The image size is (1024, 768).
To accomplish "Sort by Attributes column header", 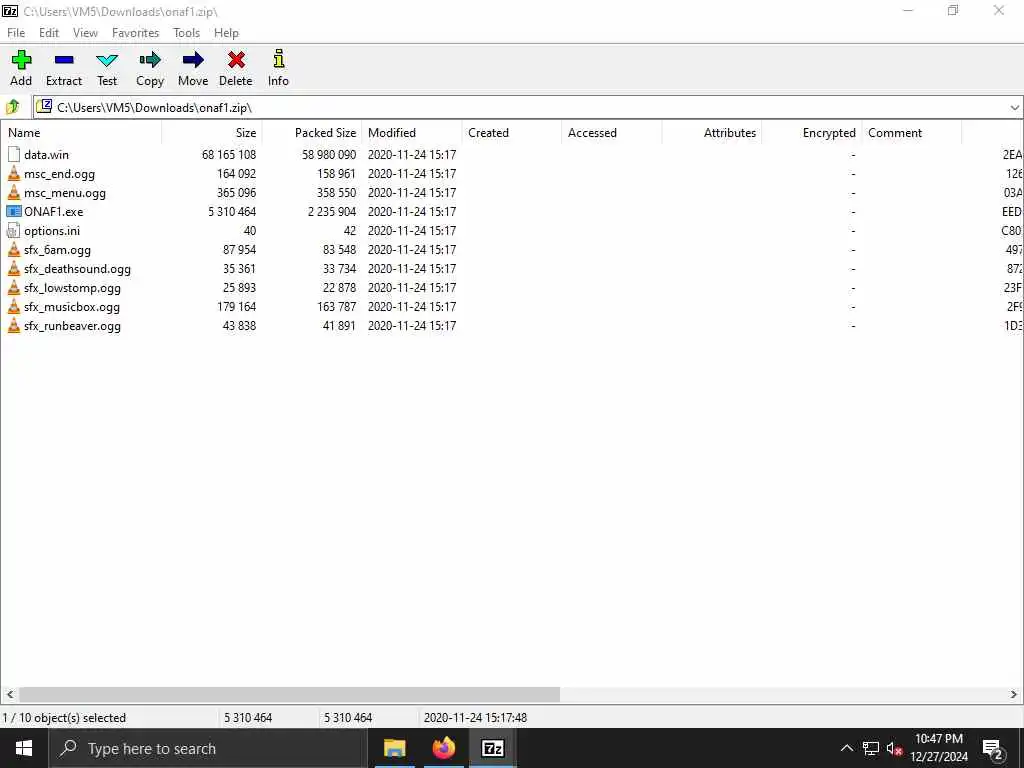I will (712, 133).
